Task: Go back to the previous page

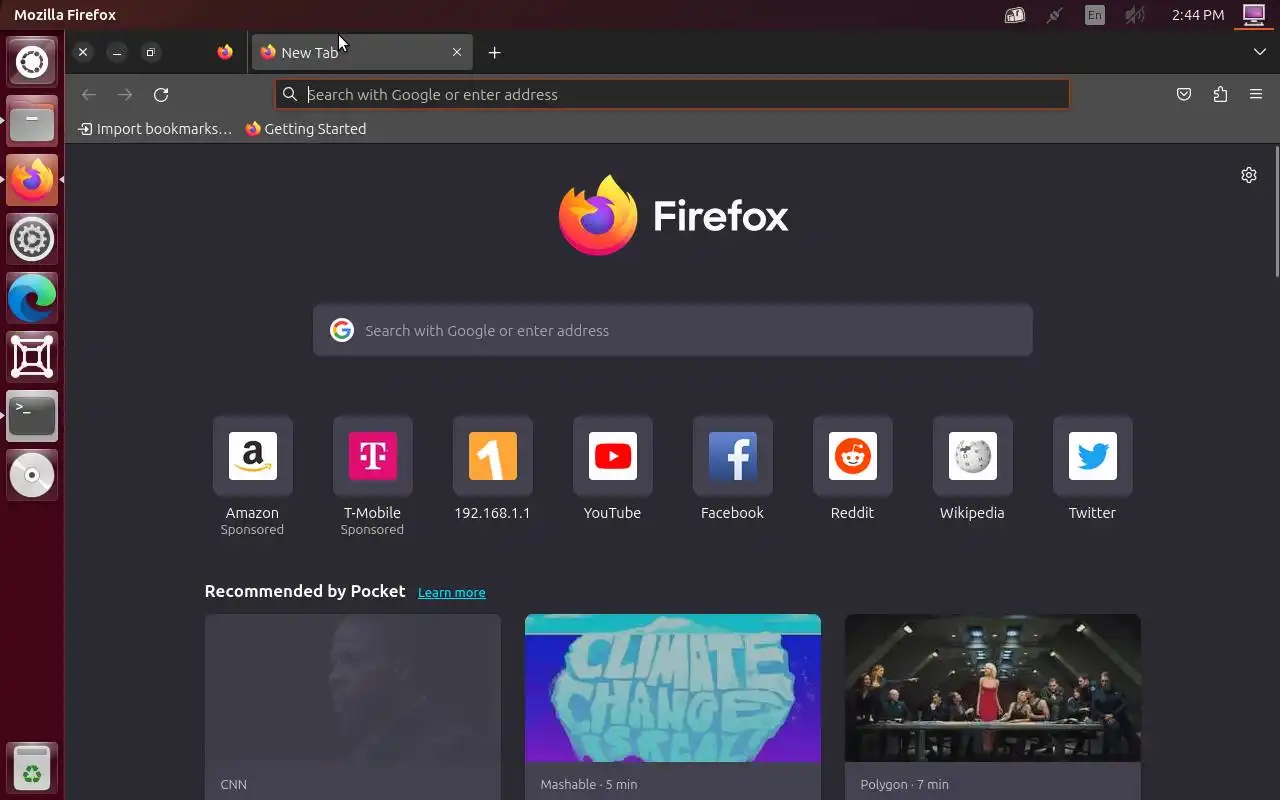Action: pyautogui.click(x=89, y=95)
